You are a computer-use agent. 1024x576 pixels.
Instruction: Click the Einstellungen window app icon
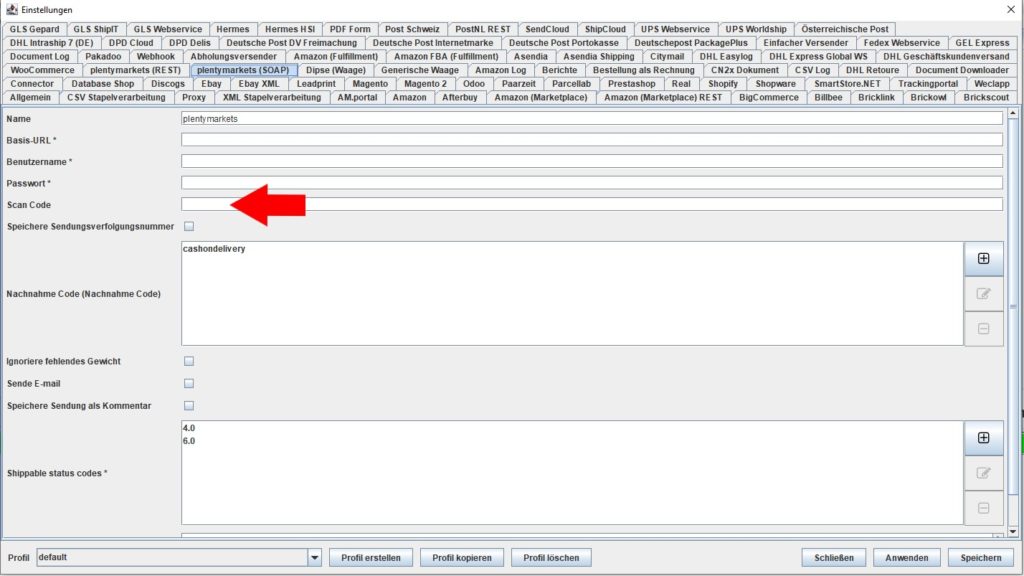11,9
